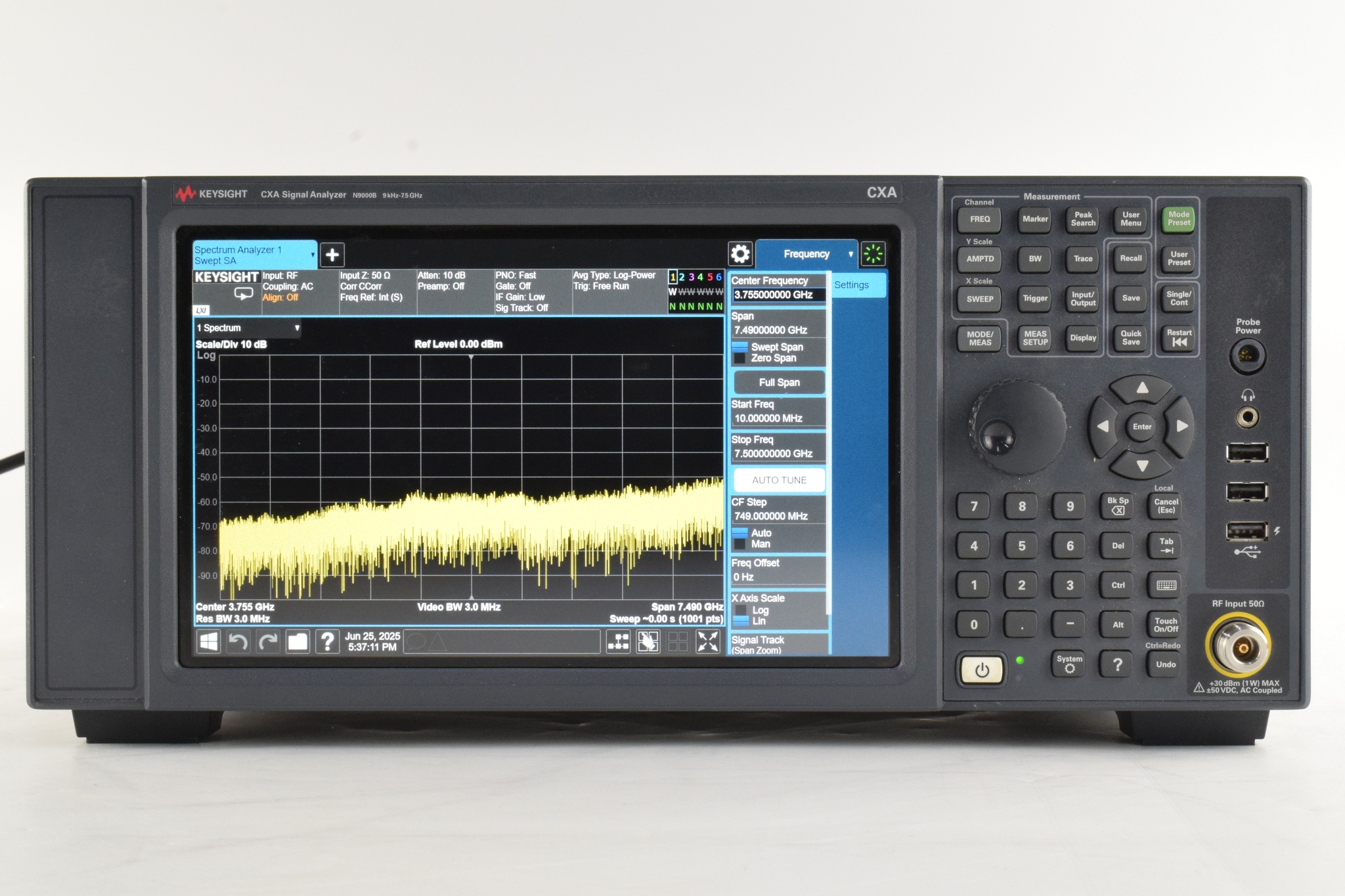Toggle Signal Track (Span Zoom)
Viewport: 1345px width, 896px height.
tap(779, 644)
